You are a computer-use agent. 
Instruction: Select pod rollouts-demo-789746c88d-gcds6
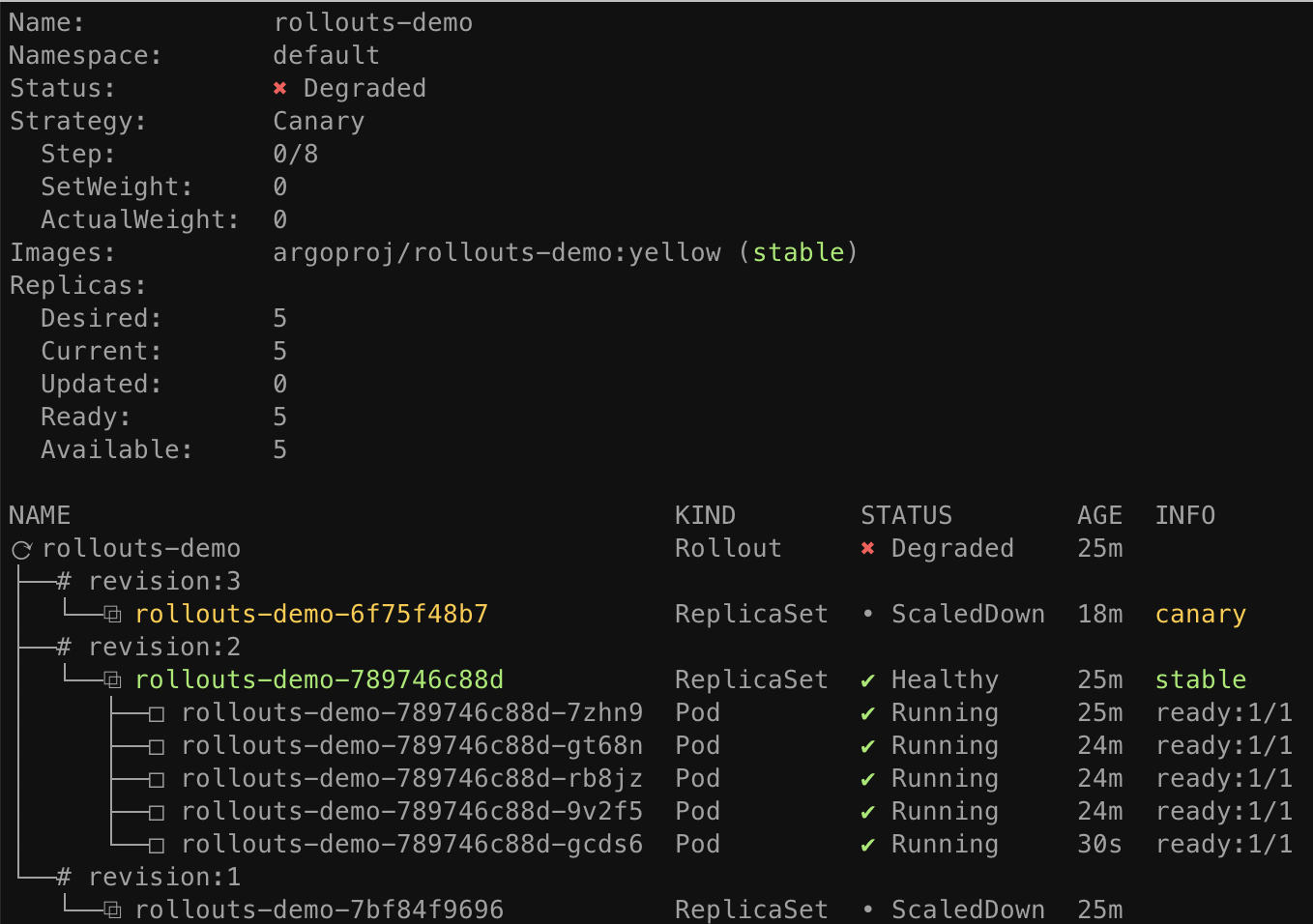tap(412, 844)
